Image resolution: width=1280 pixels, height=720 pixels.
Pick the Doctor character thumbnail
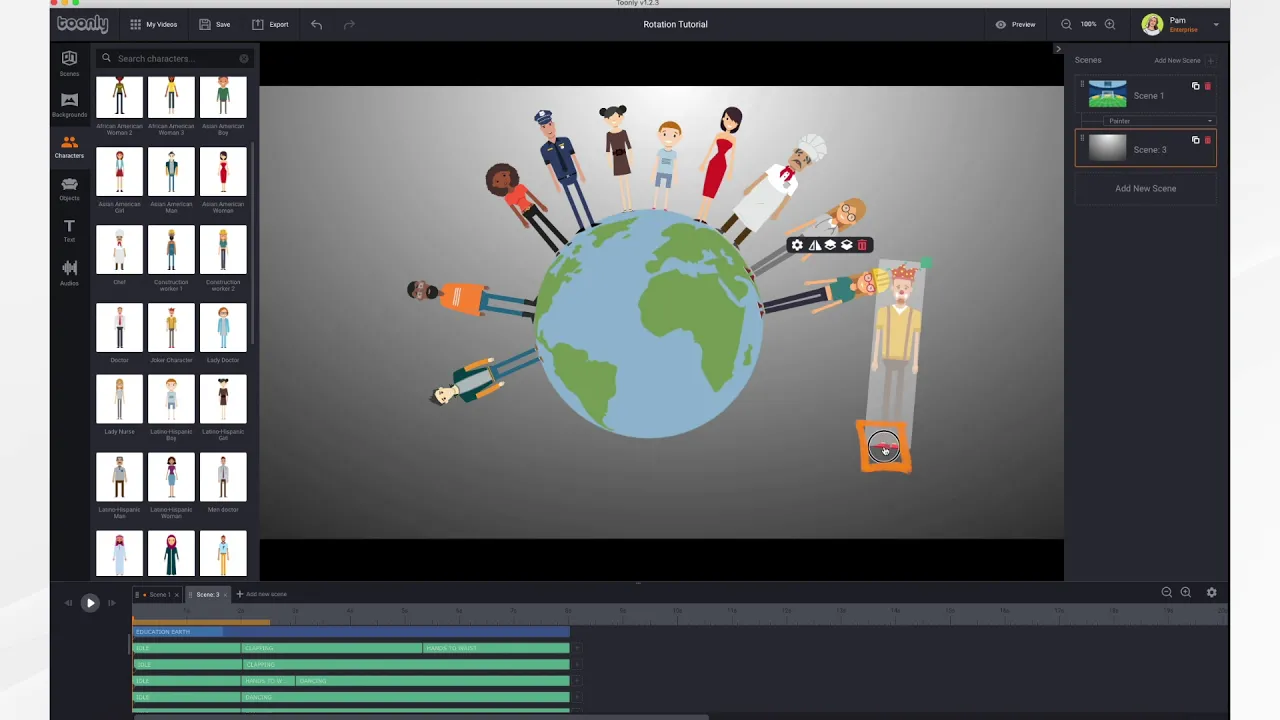pos(119,327)
